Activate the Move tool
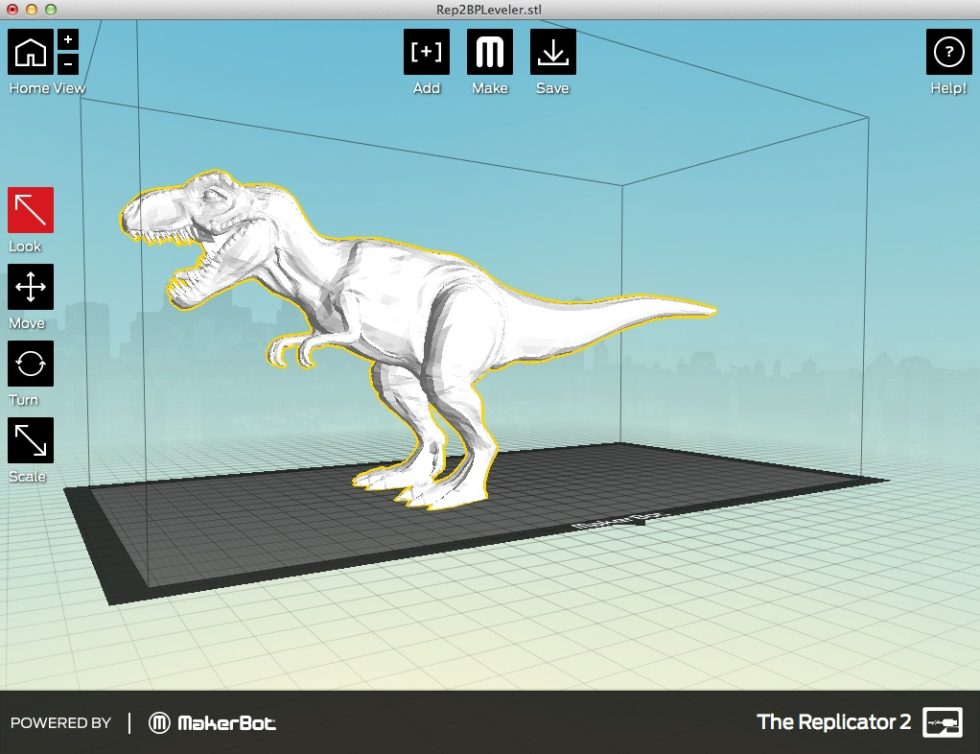Viewport: 980px width, 754px height. coord(31,287)
